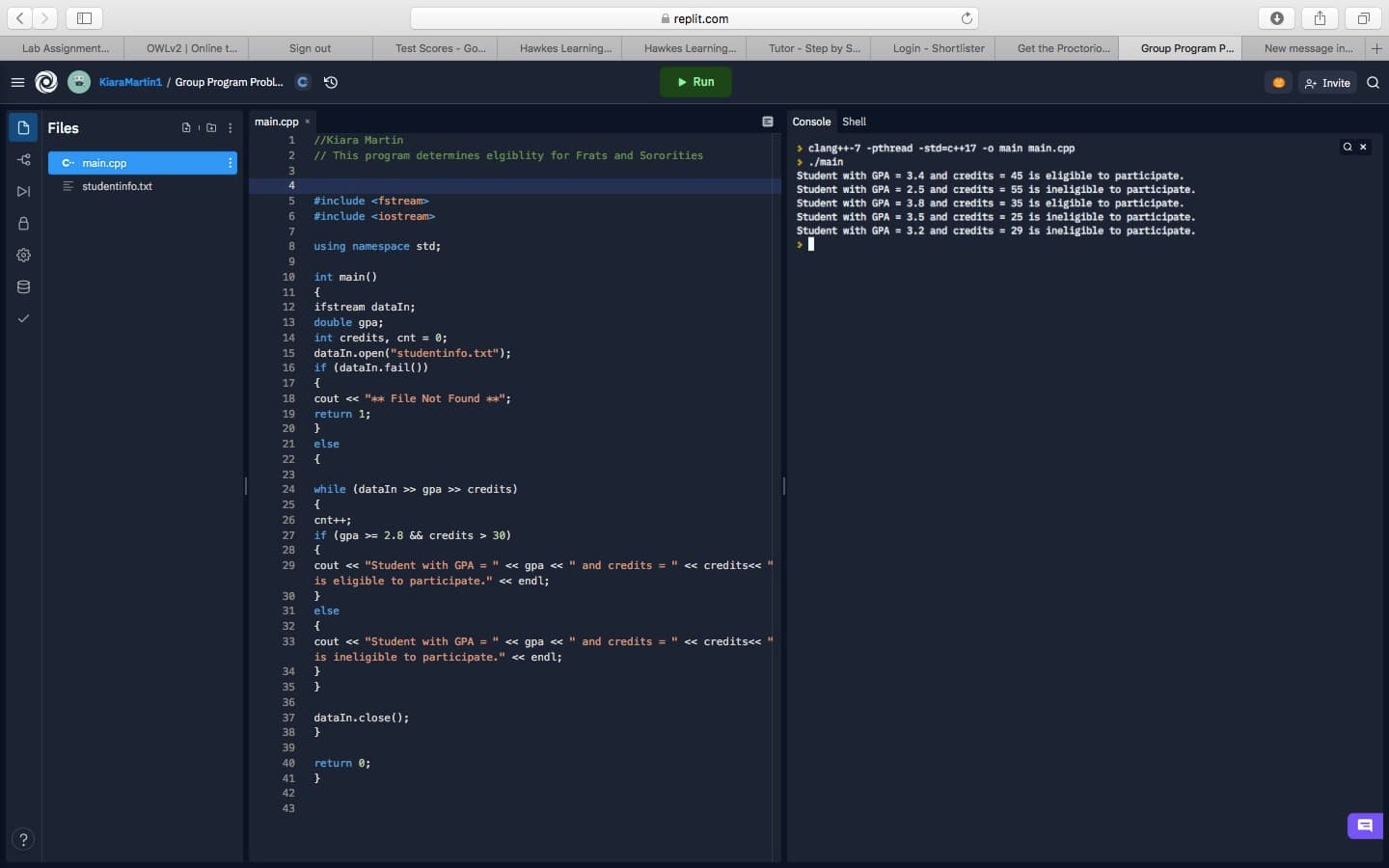The image size is (1389, 868).
Task: Click the add new folder icon
Action: 211,128
